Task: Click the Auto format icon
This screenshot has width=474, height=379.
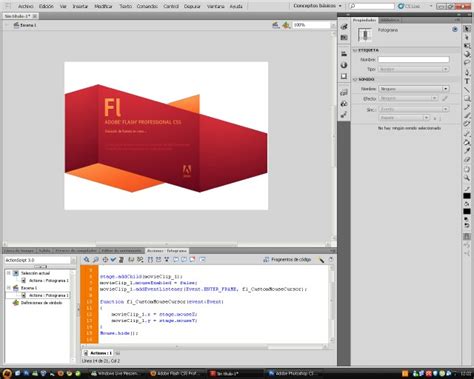Action: [x=121, y=259]
